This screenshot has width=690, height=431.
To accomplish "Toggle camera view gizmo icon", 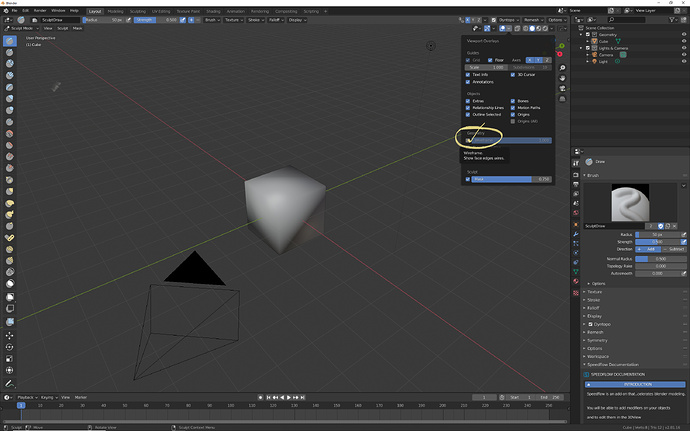I will point(562,88).
